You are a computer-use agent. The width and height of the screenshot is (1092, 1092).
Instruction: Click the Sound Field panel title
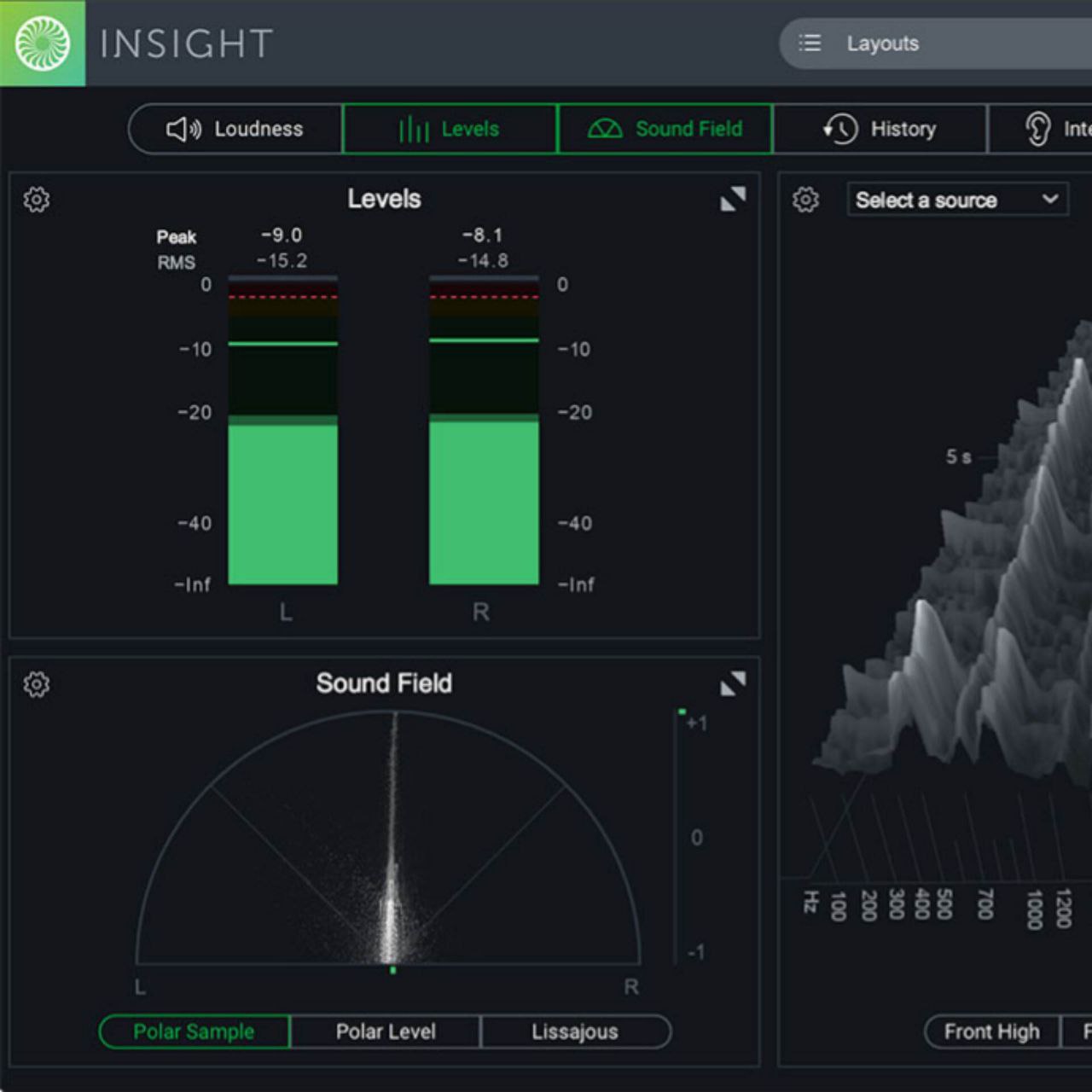[384, 683]
